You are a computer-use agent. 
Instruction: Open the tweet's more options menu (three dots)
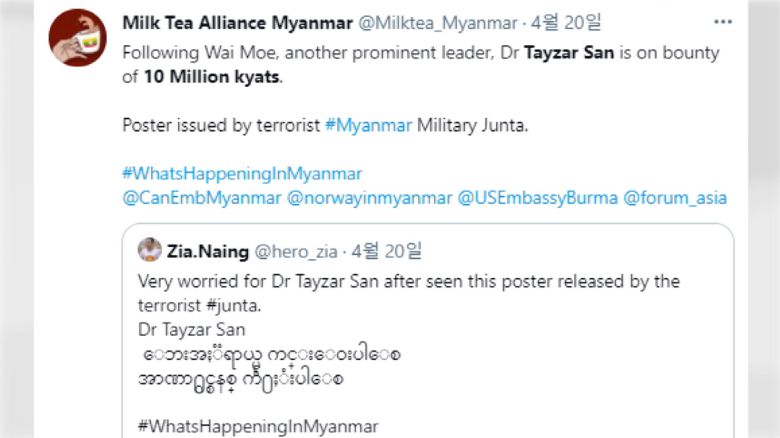click(x=722, y=21)
